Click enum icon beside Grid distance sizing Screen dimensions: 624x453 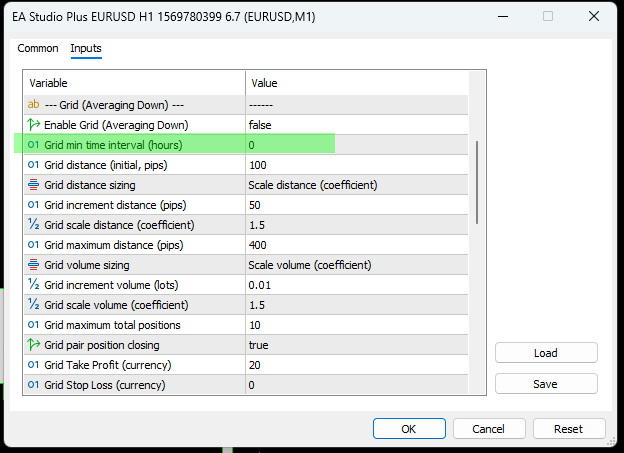point(33,185)
